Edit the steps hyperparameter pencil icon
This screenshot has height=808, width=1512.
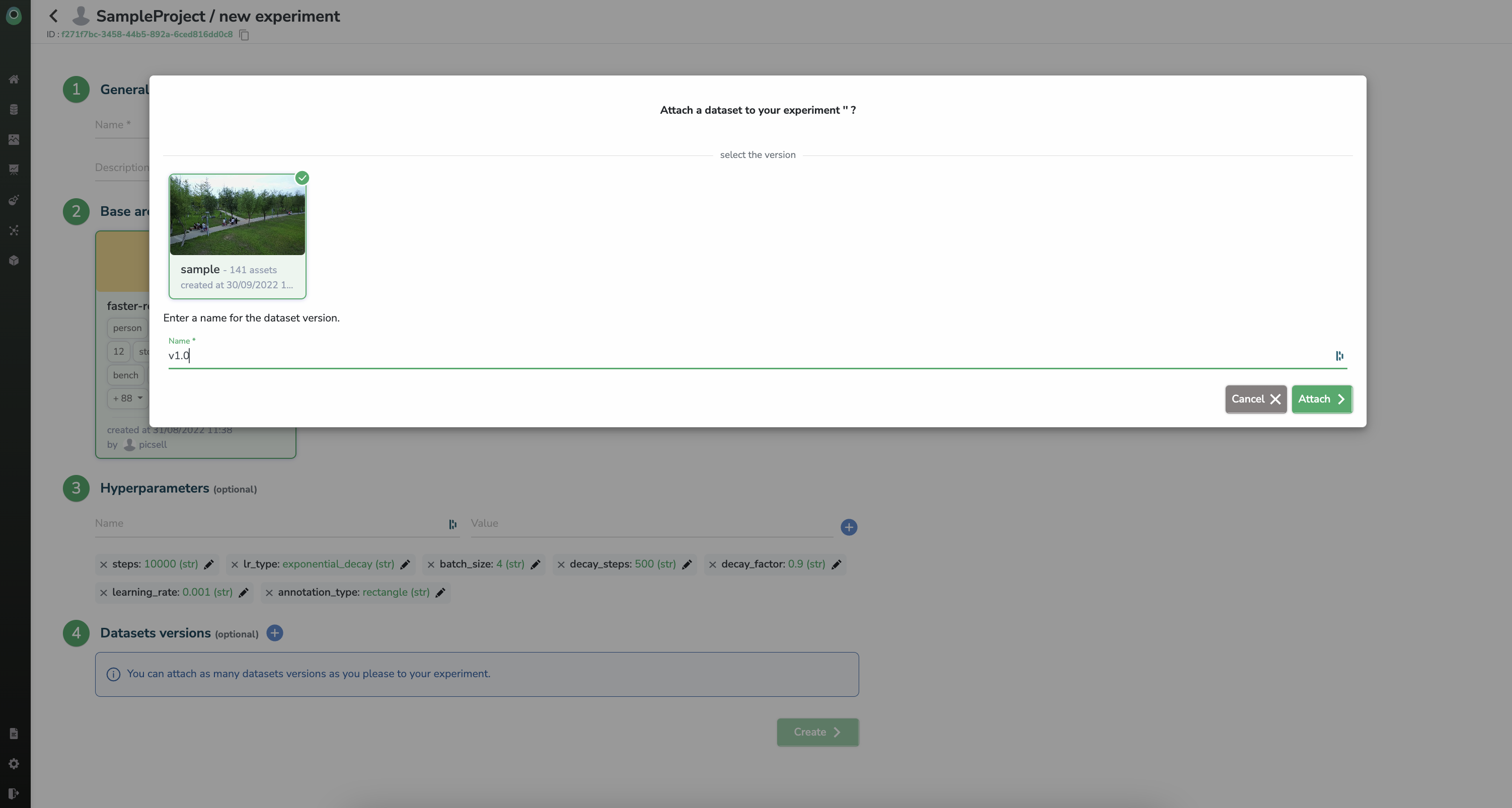coord(208,564)
